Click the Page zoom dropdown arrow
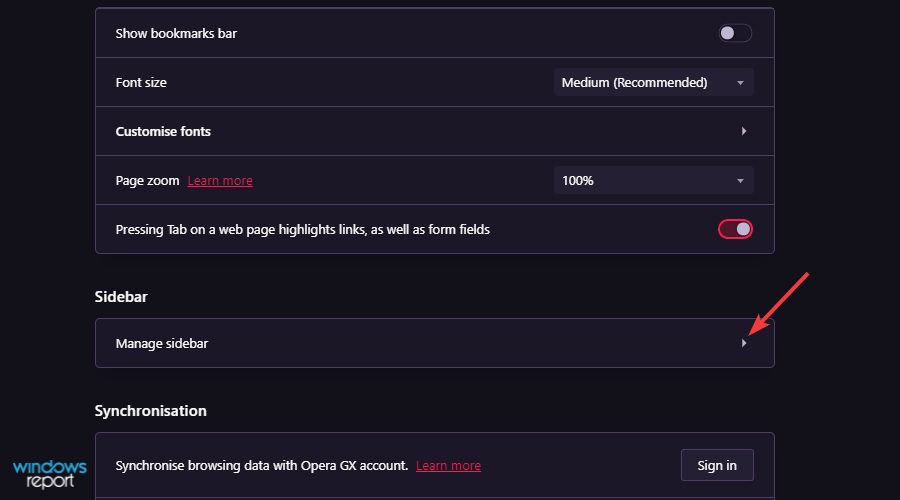The height and width of the screenshot is (500, 900). pos(740,181)
